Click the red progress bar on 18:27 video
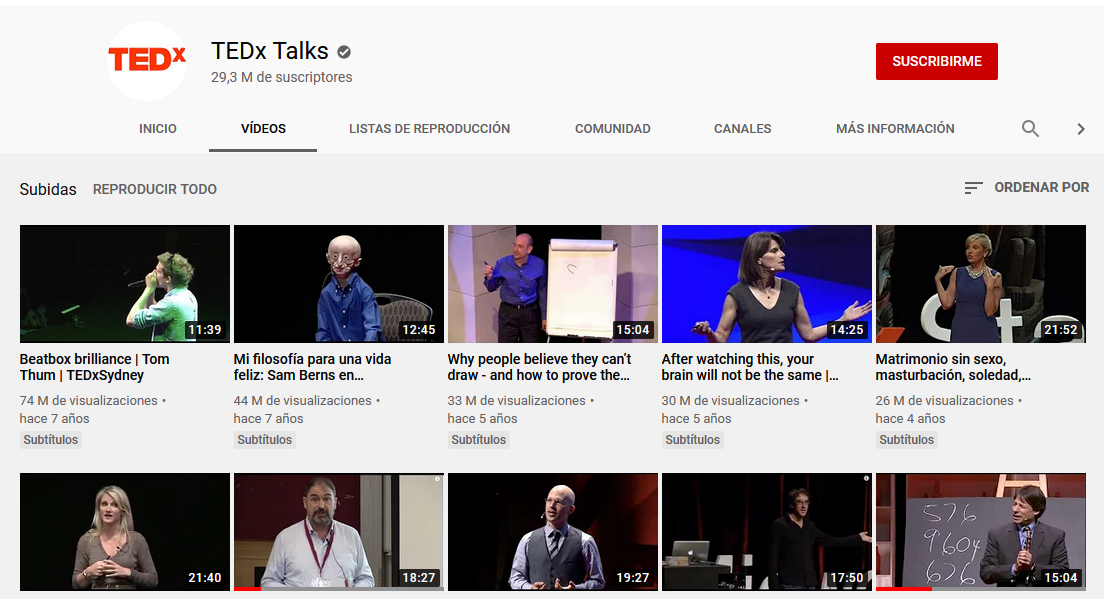1104x599 pixels. click(247, 588)
